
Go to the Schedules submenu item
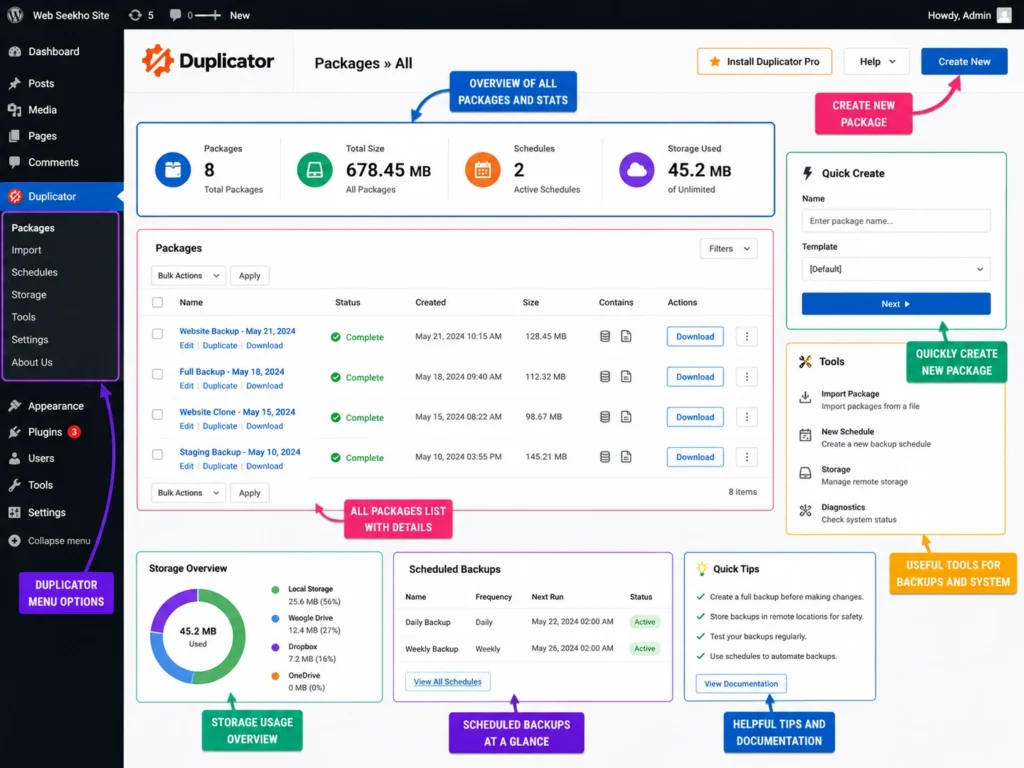point(35,272)
